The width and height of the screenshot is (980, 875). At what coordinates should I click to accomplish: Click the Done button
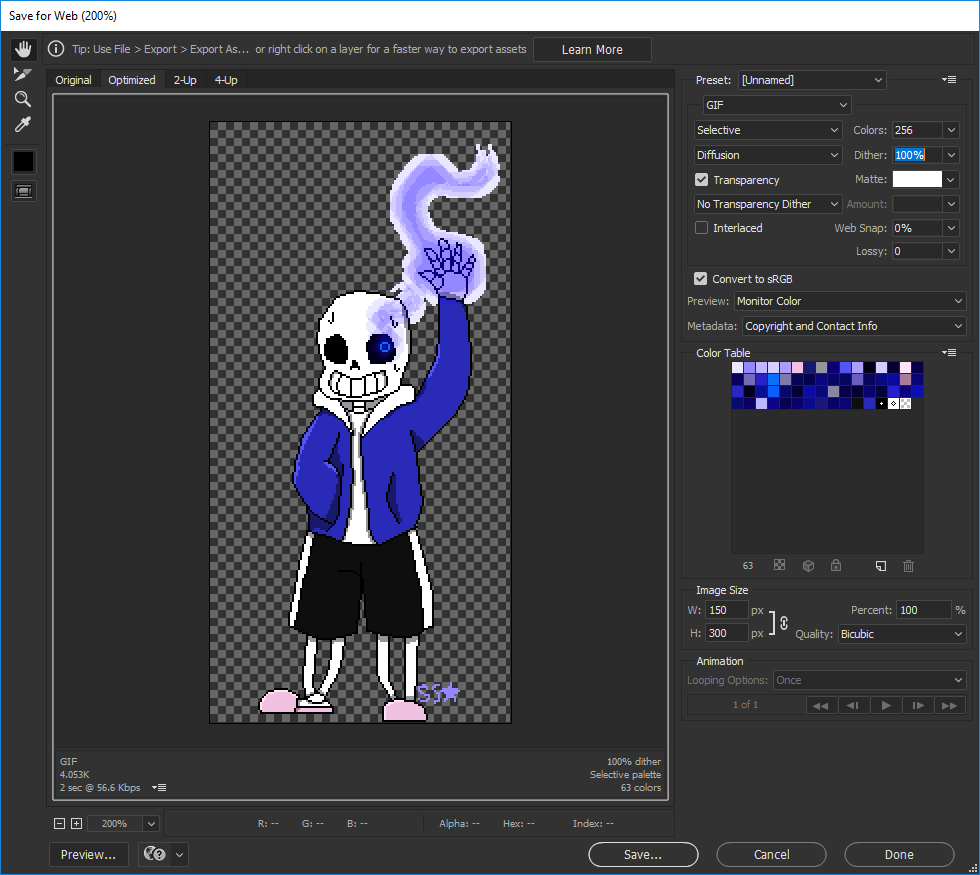coord(899,854)
